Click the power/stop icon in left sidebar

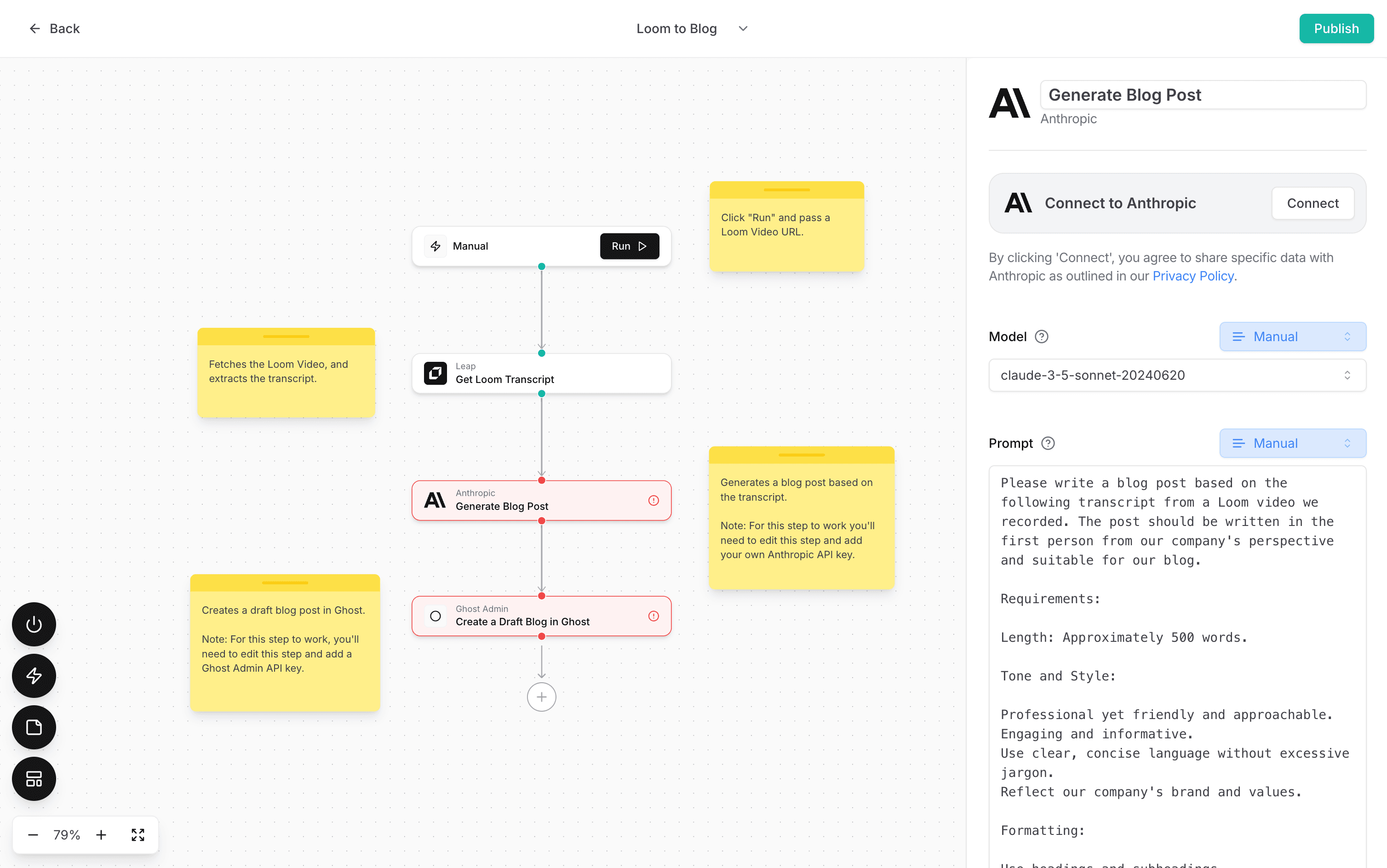34,624
